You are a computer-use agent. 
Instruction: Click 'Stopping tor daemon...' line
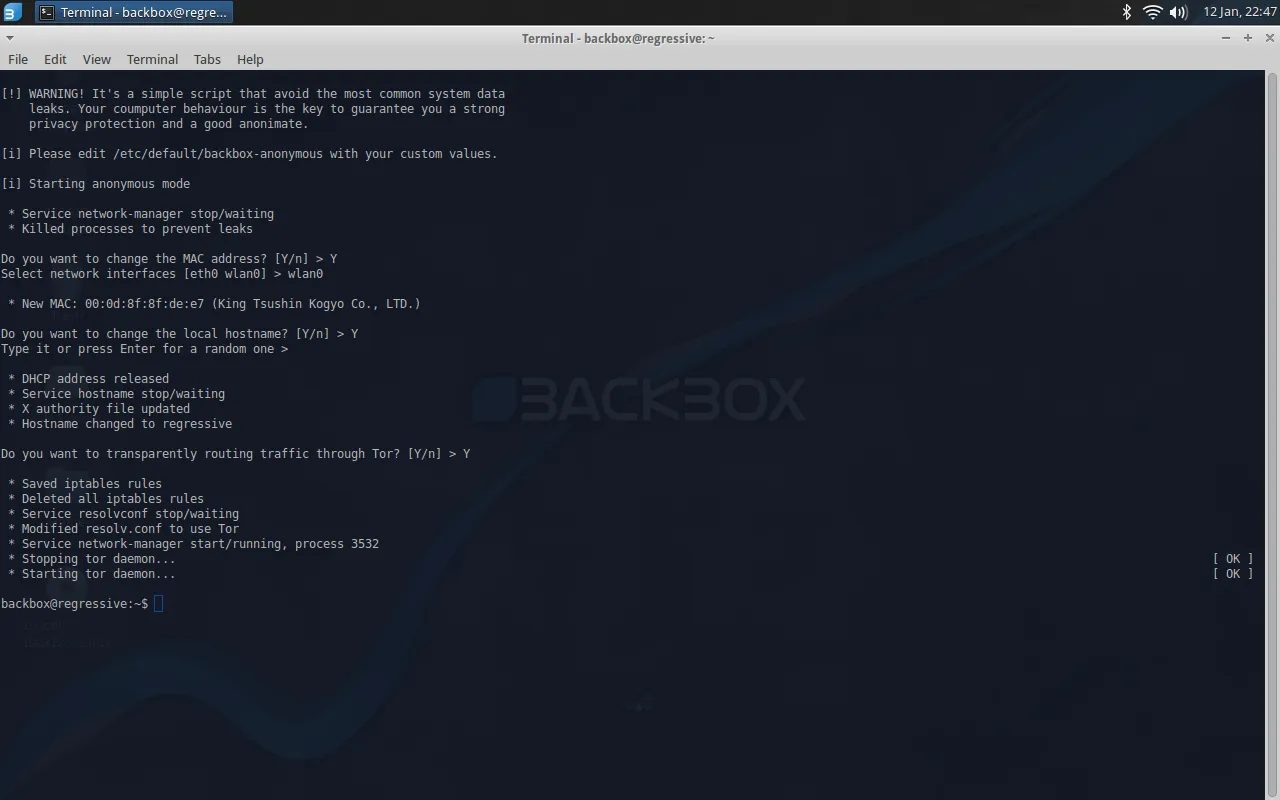[91, 559]
